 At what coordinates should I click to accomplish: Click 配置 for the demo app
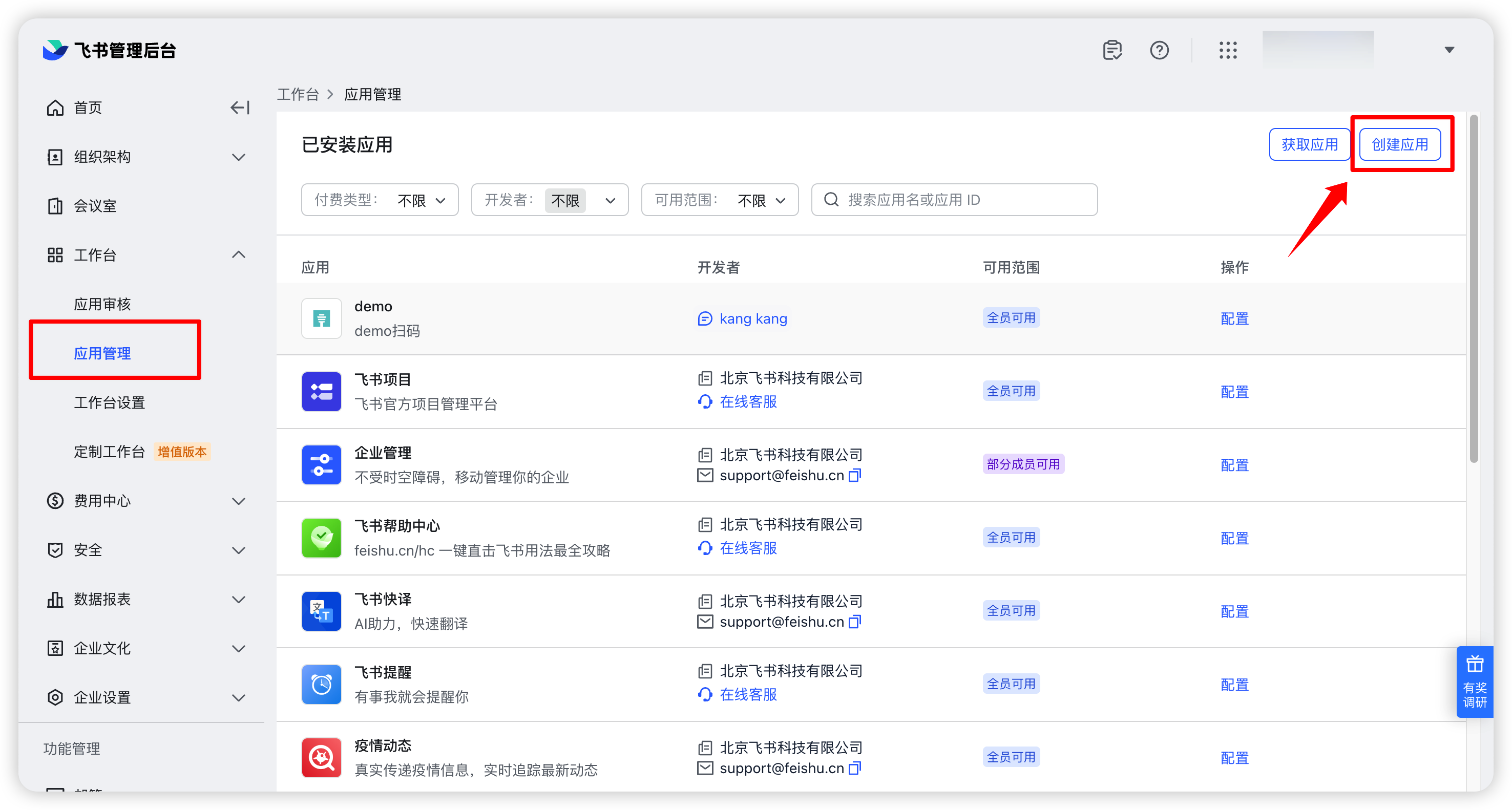tap(1234, 318)
